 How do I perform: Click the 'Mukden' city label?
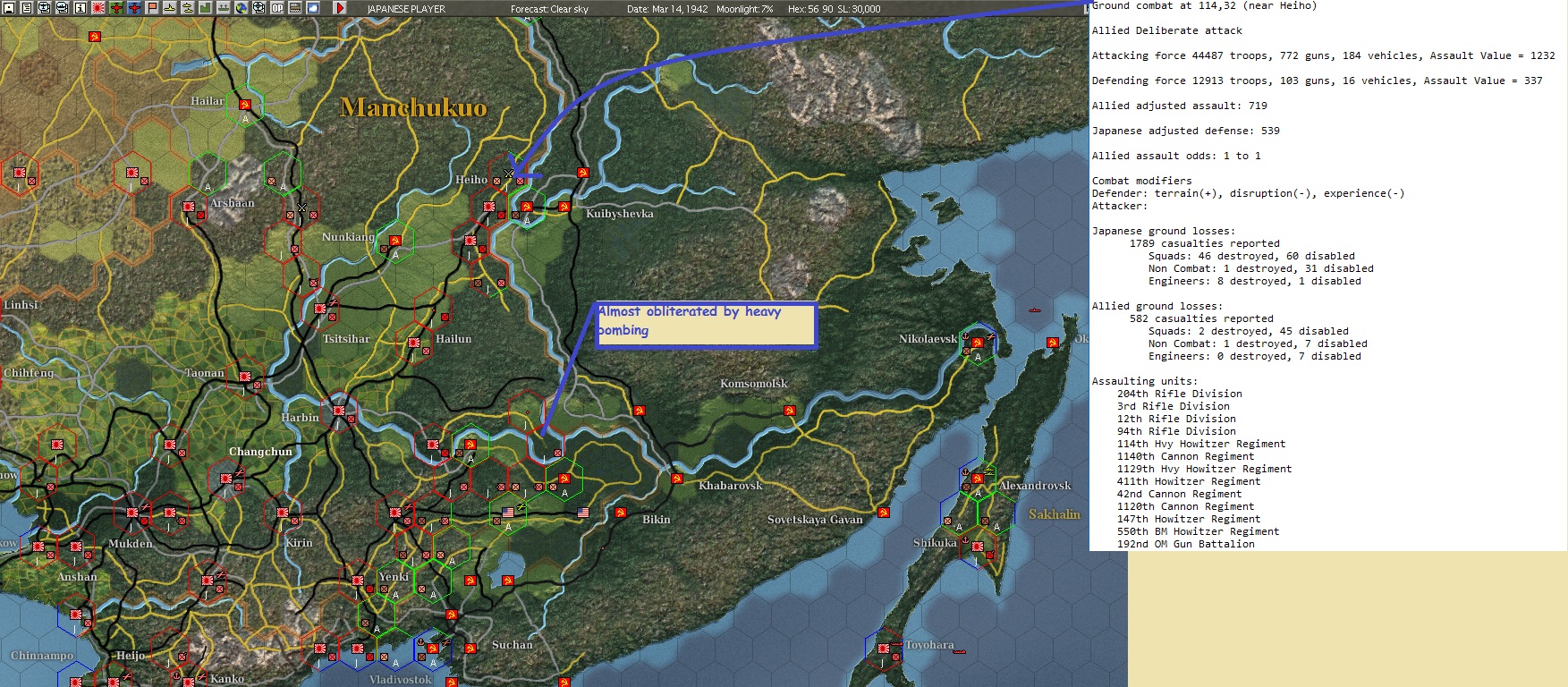[131, 544]
